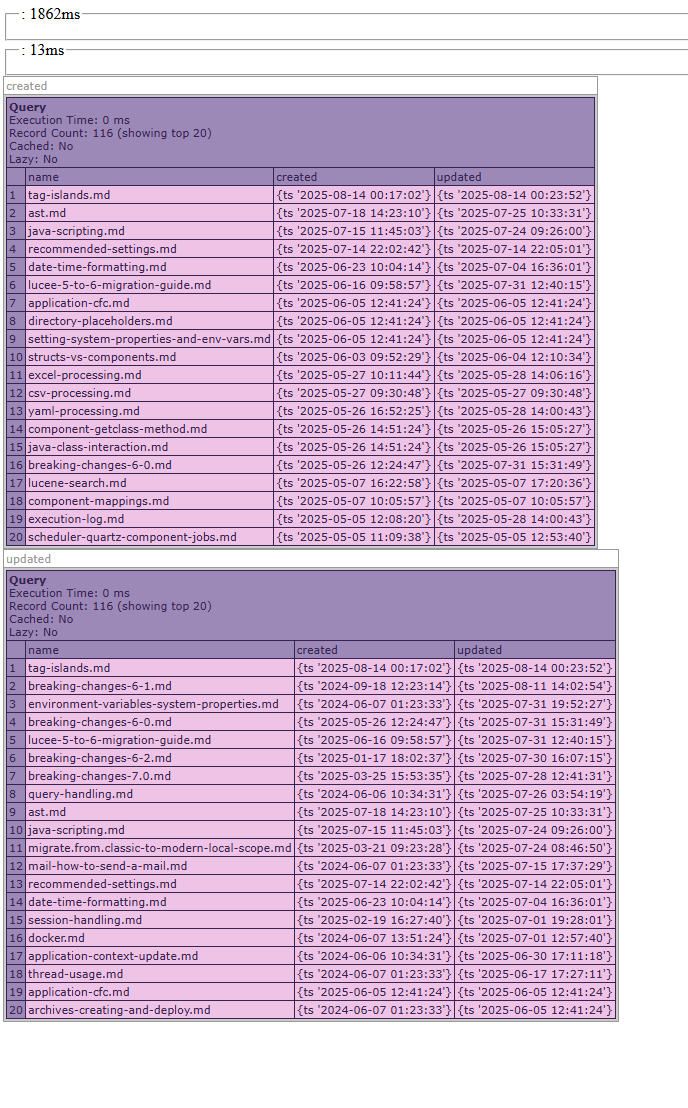Select the archives-creating-and-deploy.md entry
688x1108 pixels.
click(x=119, y=1010)
